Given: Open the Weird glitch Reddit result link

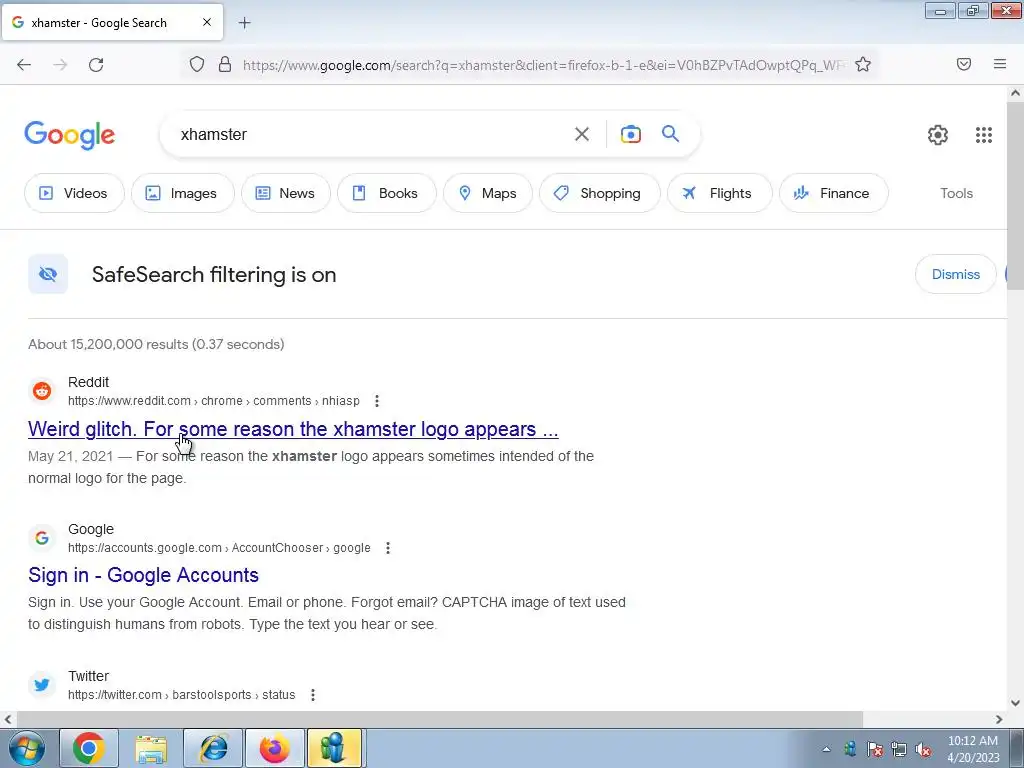Looking at the screenshot, I should 293,429.
